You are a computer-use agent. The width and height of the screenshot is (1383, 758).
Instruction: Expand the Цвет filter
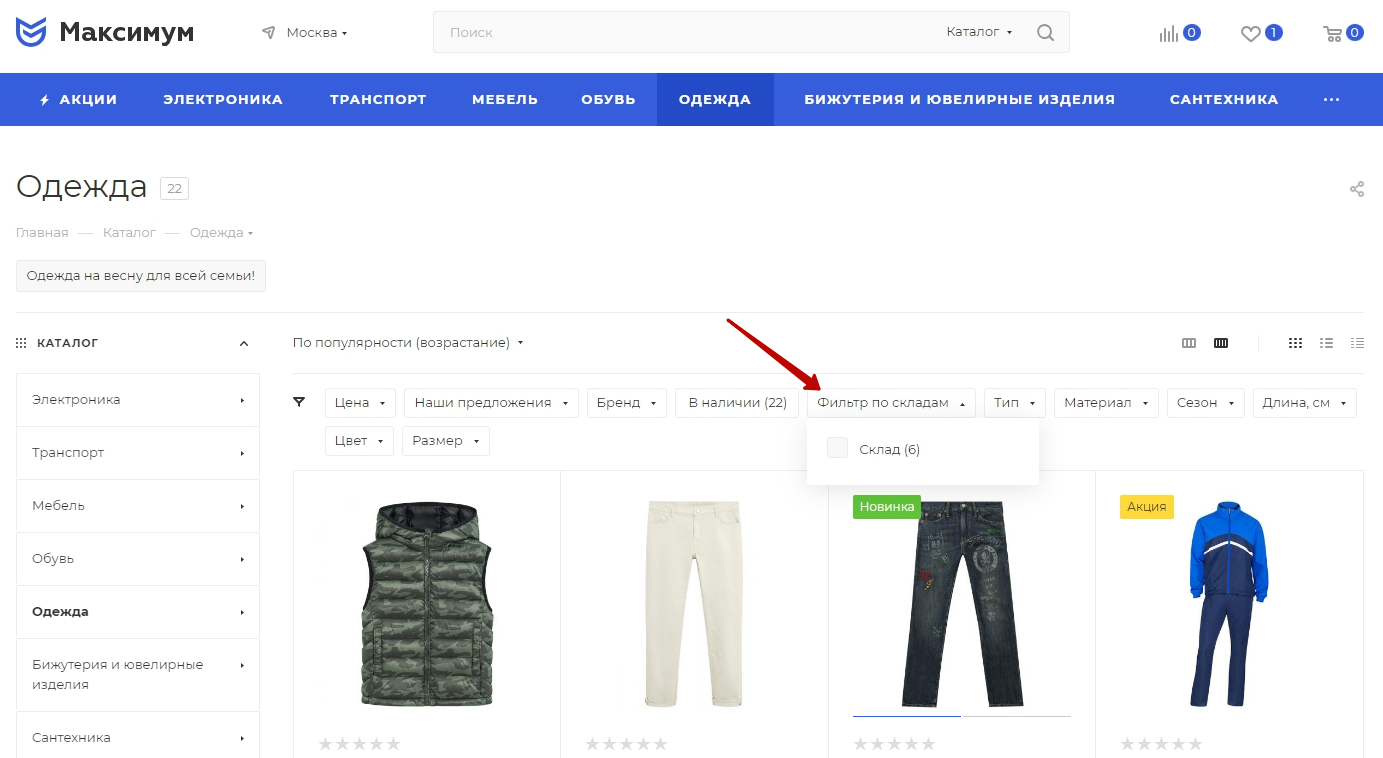(x=359, y=441)
